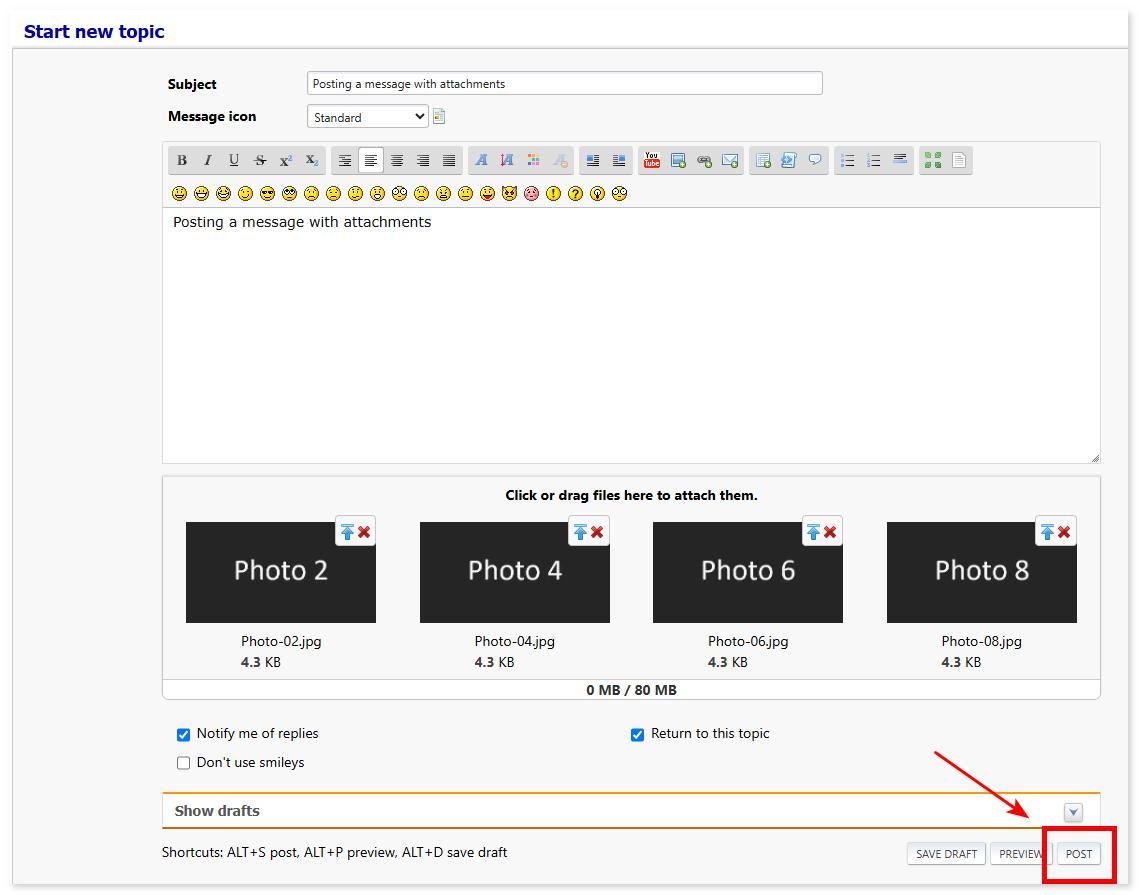Remove the Photo-02.jpg attachment
Viewport: 1139px width, 895px height.
[x=364, y=532]
